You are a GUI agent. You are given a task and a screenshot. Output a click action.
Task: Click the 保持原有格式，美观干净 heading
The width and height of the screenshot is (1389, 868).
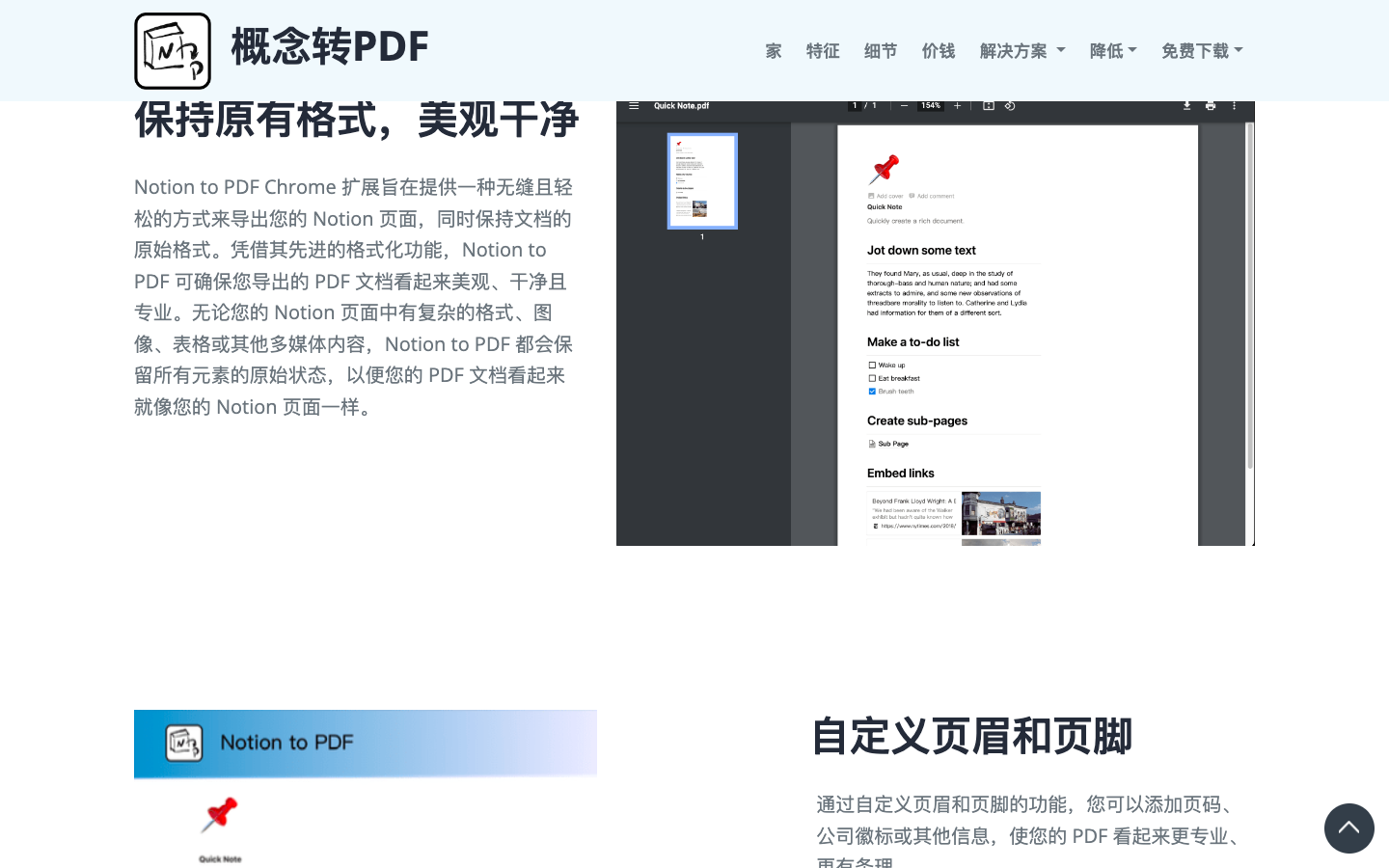click(356, 120)
